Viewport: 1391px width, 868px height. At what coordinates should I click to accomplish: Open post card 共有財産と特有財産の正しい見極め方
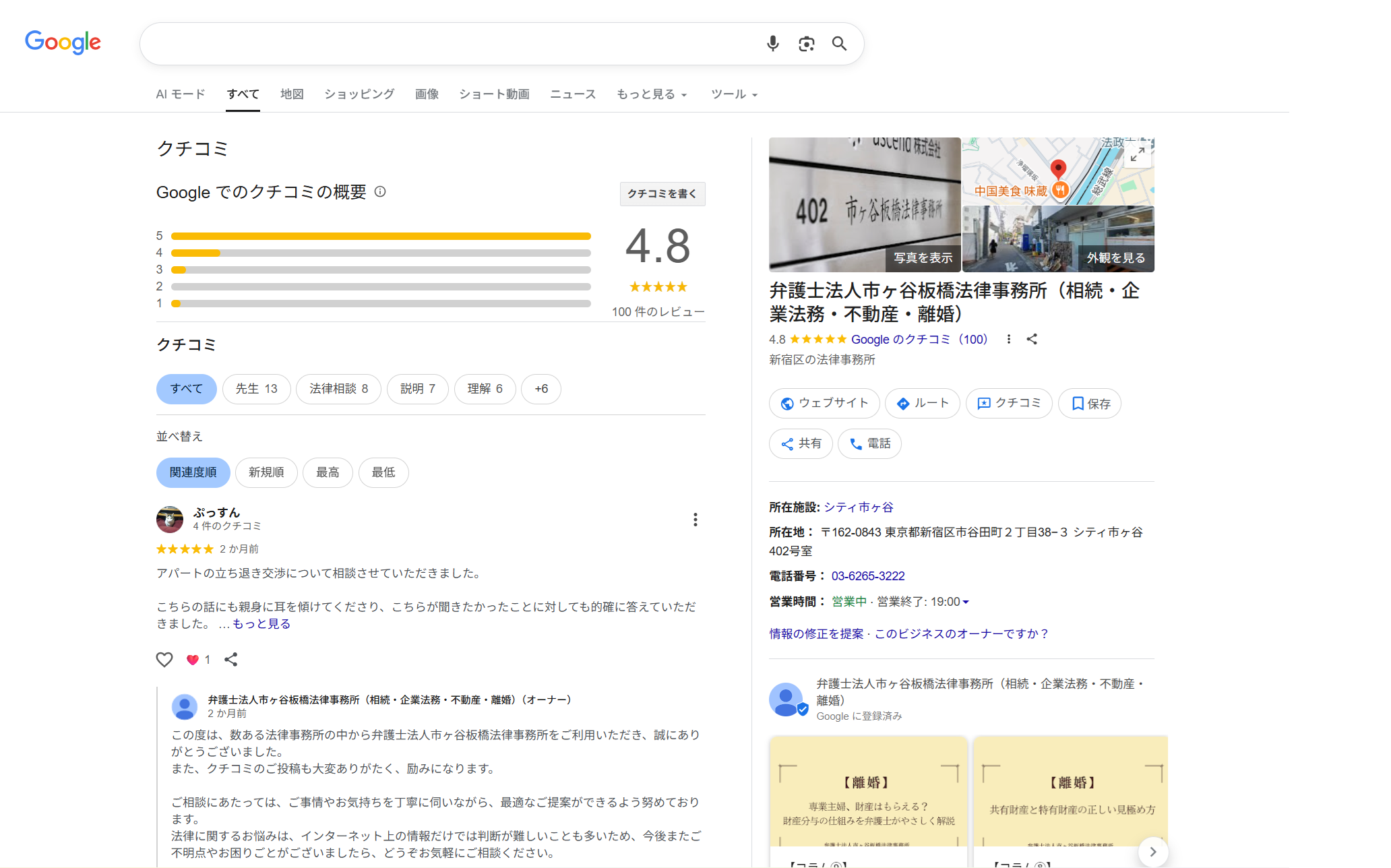coord(1071,801)
